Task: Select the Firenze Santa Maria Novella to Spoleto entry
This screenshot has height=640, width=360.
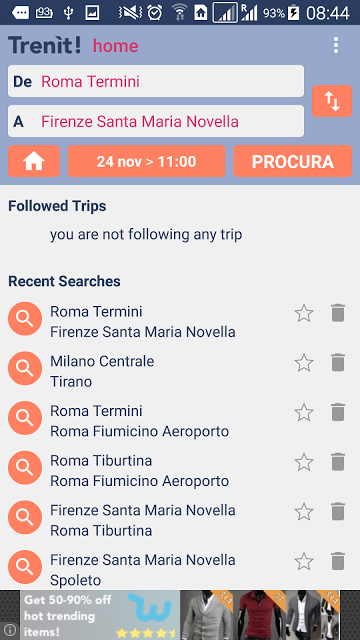Action: coord(142,570)
